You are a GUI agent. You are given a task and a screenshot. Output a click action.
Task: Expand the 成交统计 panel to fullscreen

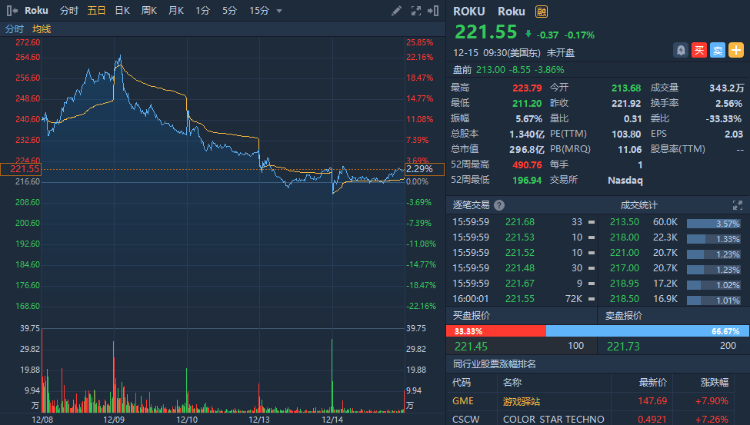click(x=737, y=205)
